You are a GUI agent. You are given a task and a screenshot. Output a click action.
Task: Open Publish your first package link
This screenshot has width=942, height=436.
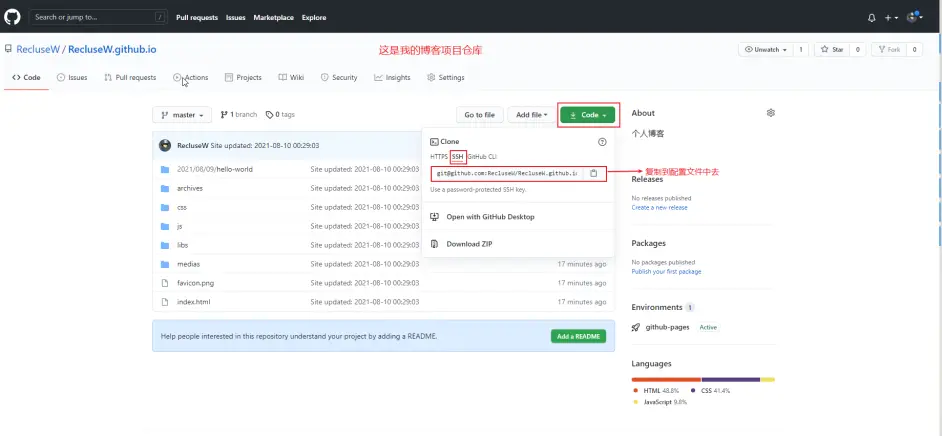tap(666, 271)
